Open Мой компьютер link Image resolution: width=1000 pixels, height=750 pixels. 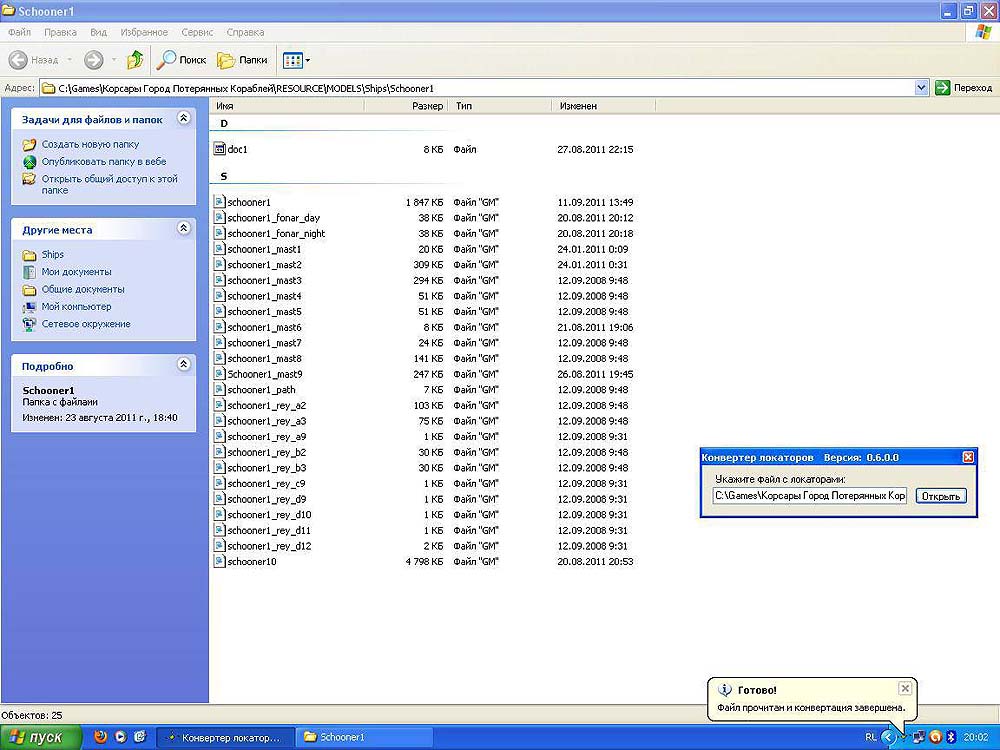(x=77, y=306)
